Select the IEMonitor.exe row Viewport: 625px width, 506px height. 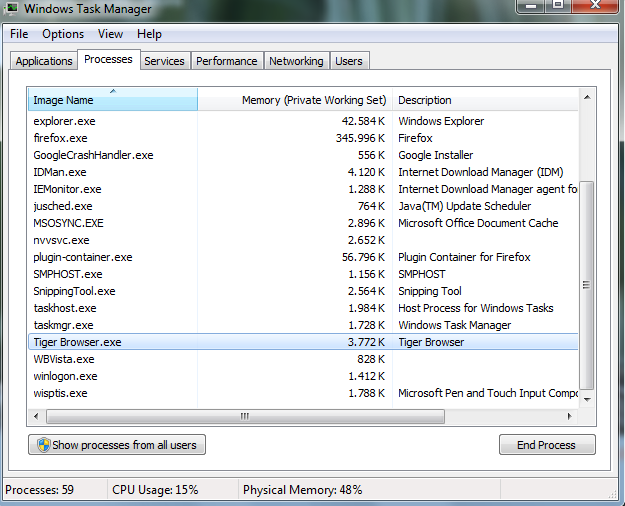(303, 189)
